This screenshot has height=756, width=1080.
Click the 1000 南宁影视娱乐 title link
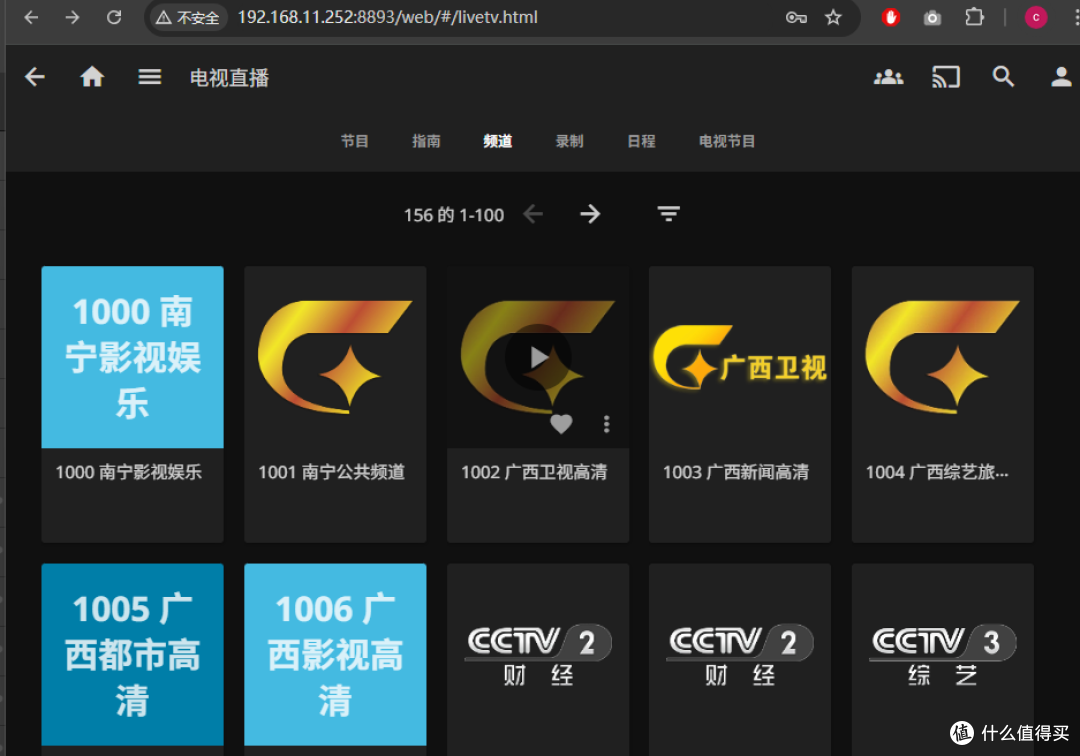pyautogui.click(x=129, y=472)
